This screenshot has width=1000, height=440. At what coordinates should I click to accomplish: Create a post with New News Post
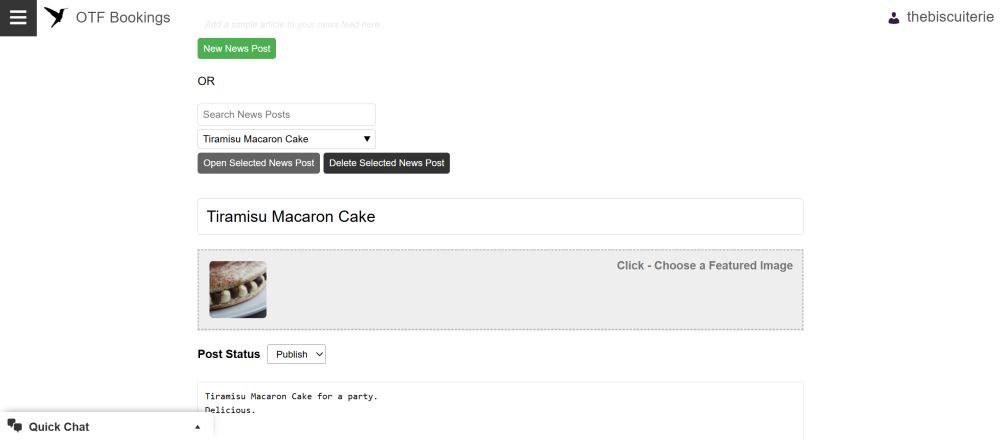(x=237, y=48)
